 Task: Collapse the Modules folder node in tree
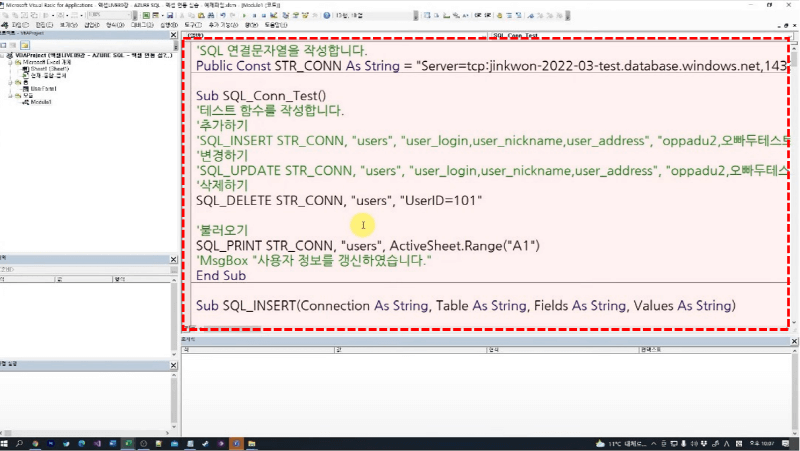[x=10, y=95]
